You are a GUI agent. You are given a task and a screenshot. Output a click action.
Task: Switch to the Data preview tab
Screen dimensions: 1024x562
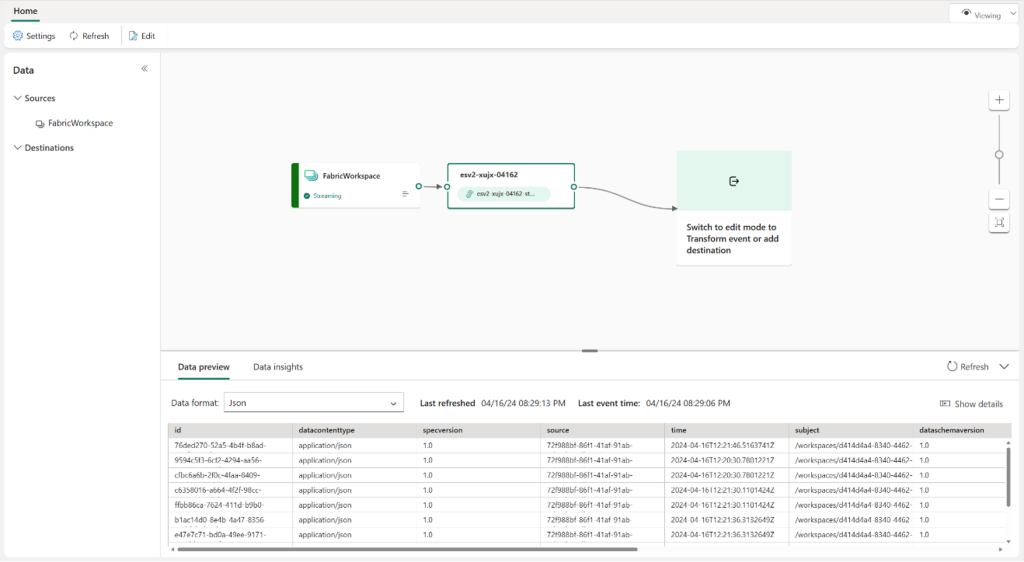[204, 367]
